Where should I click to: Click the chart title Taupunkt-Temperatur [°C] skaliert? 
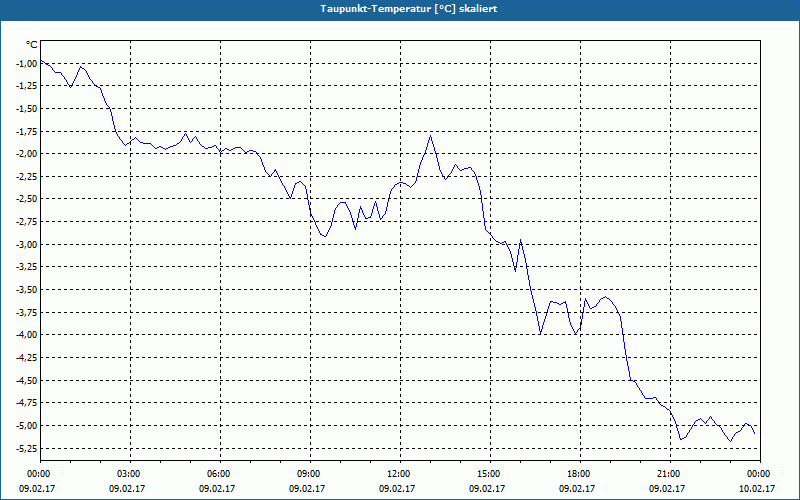tap(409, 9)
